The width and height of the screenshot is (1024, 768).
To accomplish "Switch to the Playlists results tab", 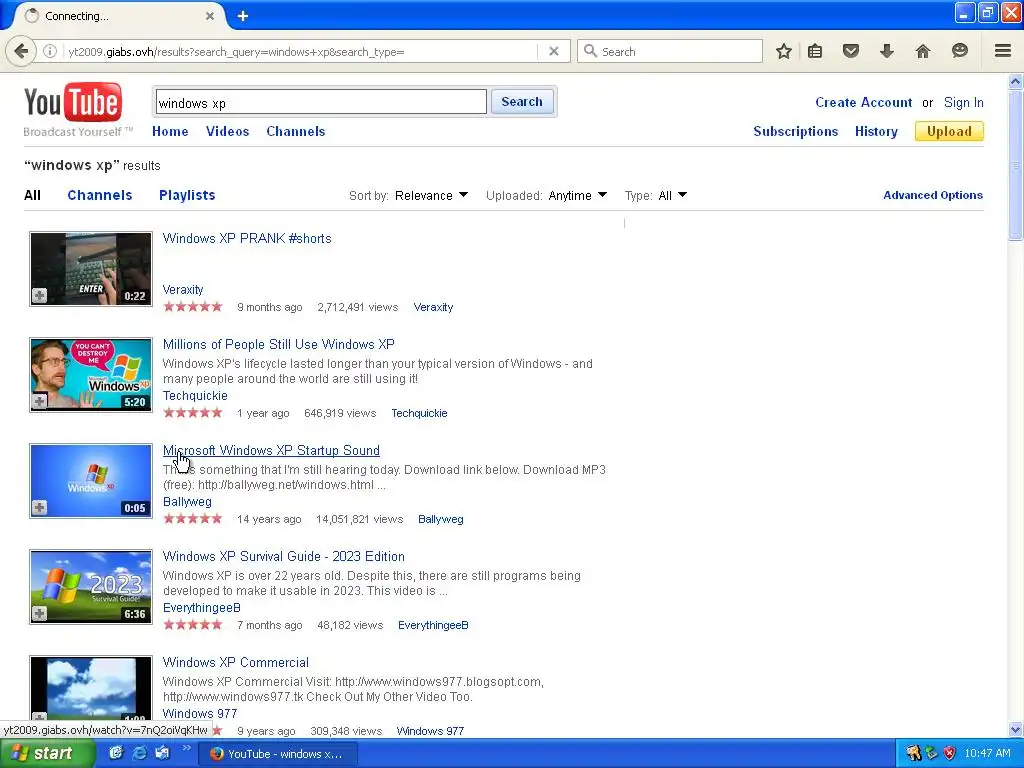I will coord(187,195).
